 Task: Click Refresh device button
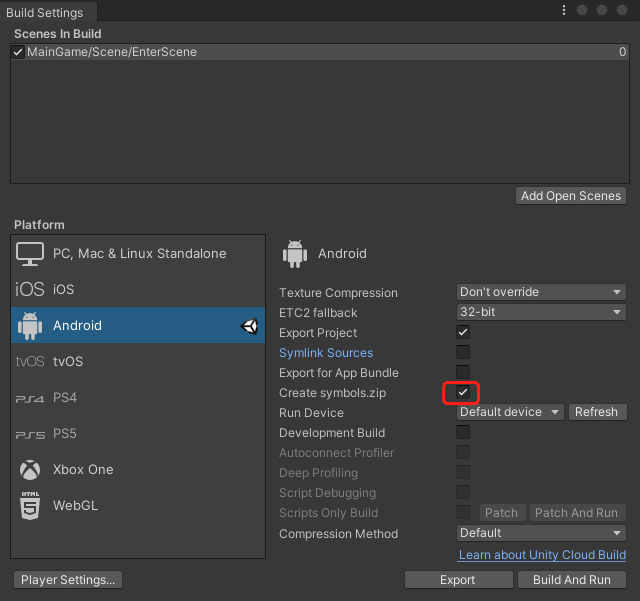[597, 412]
